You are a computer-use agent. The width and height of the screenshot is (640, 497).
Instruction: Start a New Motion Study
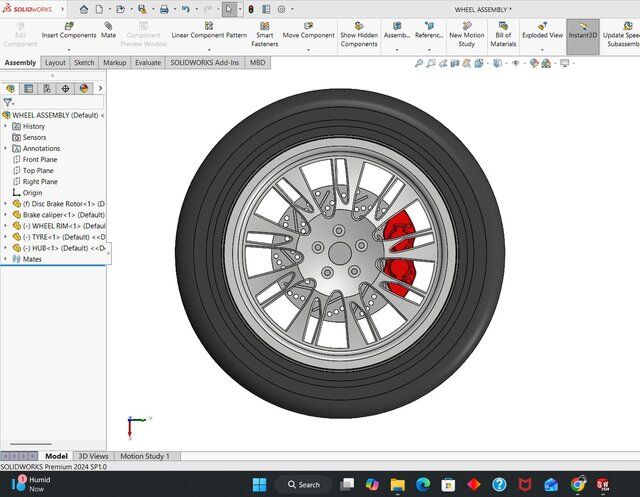[467, 34]
